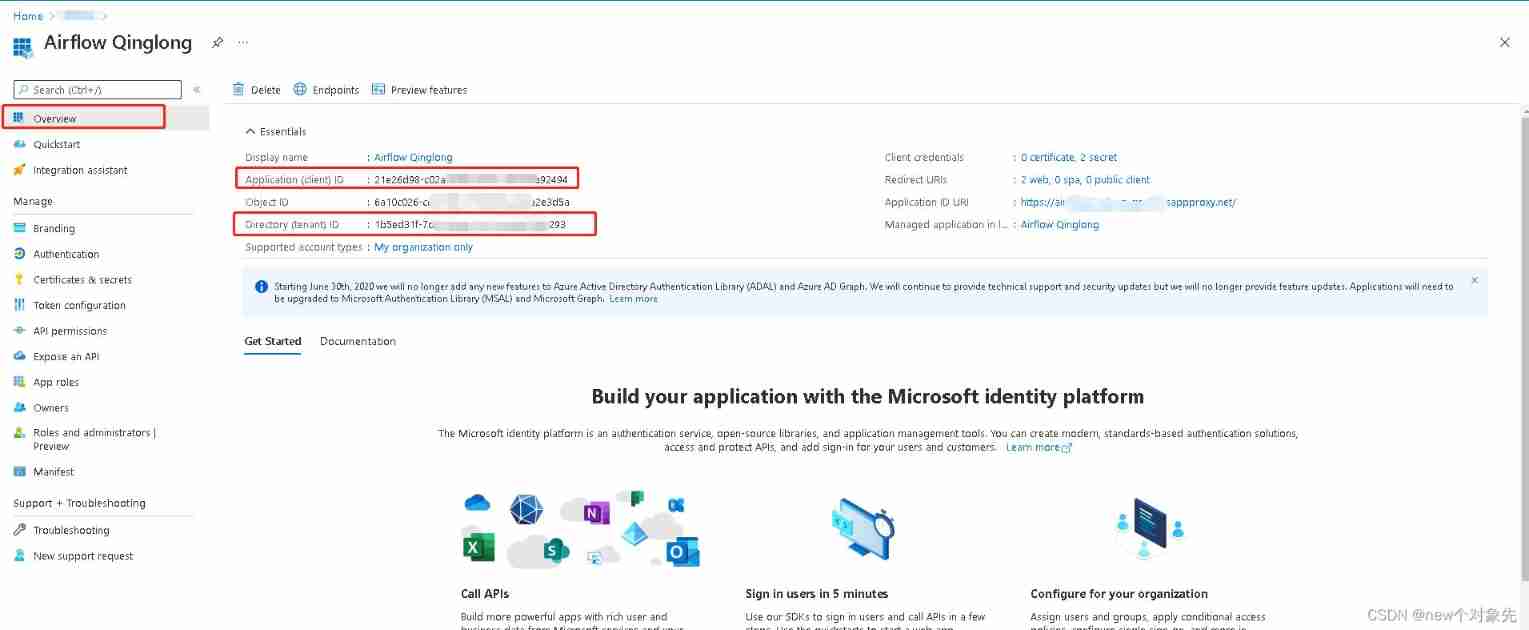1529x630 pixels.
Task: Select Branding under Manage
Action: pos(54,228)
